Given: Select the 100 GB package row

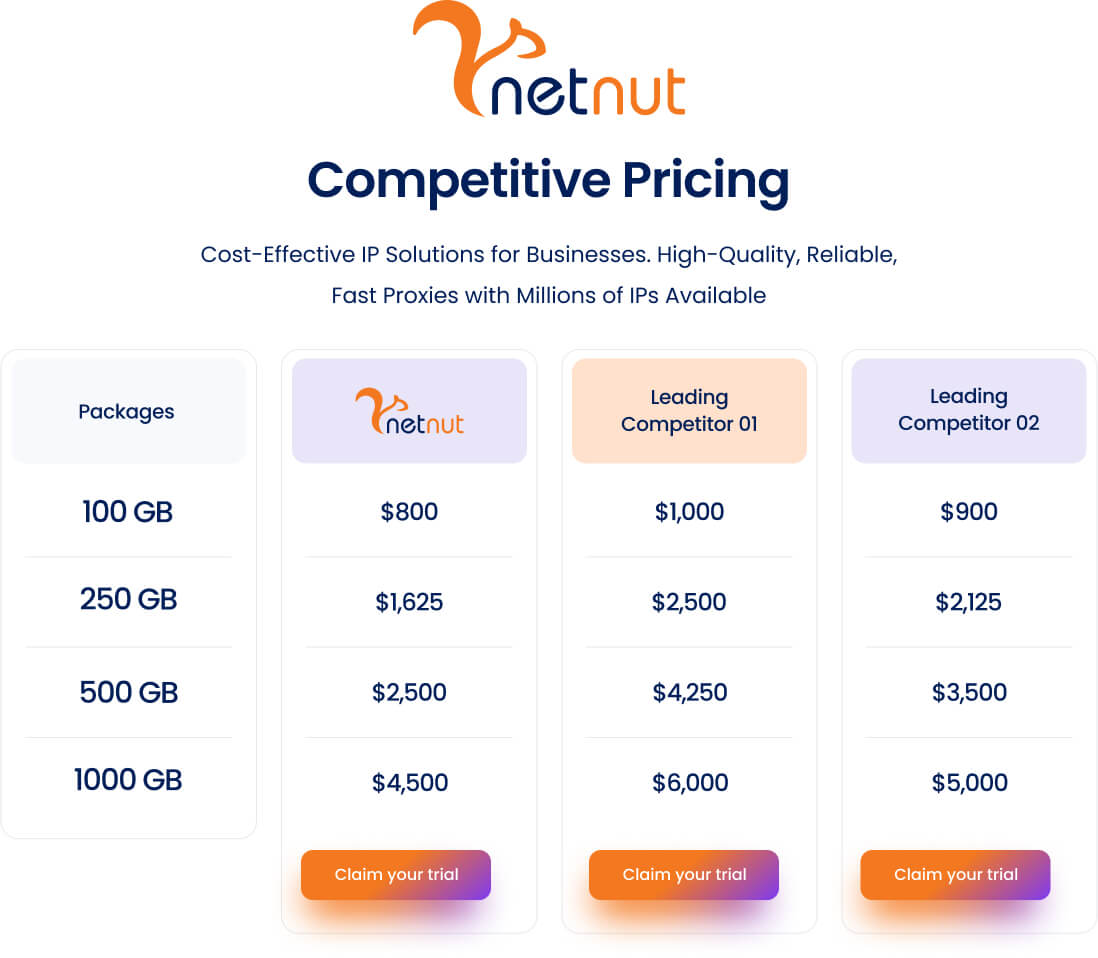Looking at the screenshot, I should (x=128, y=513).
